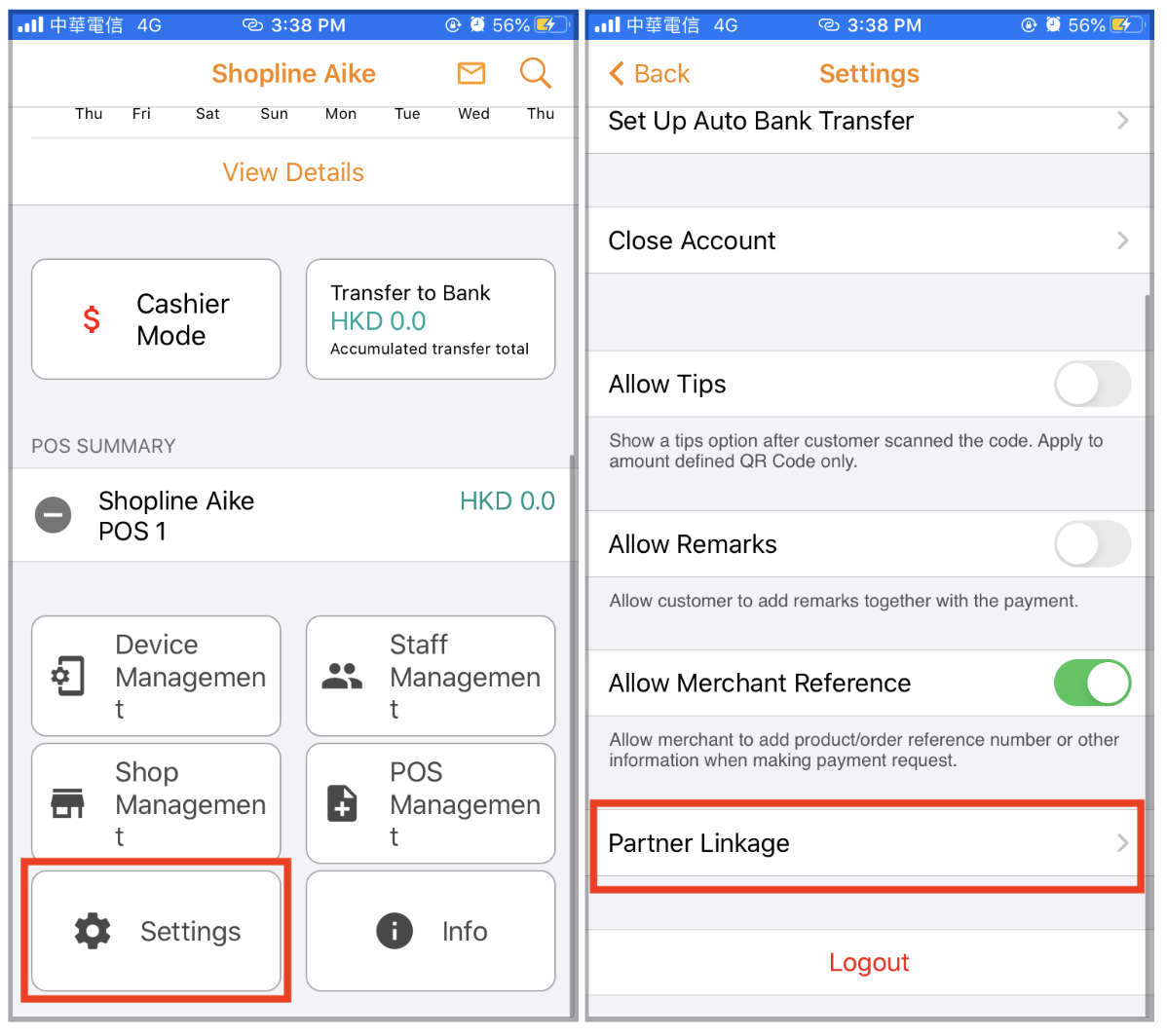Tap the Settings gear icon

[94, 931]
